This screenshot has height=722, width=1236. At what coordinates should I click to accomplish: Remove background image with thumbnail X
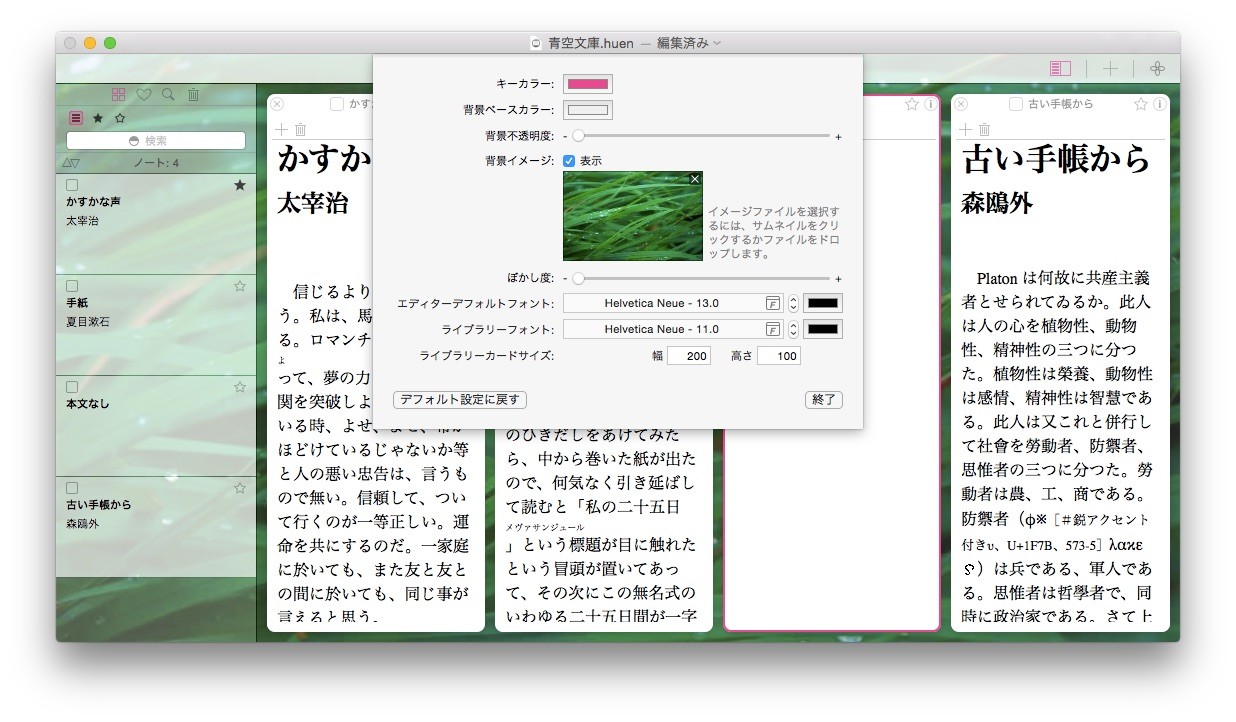695,178
